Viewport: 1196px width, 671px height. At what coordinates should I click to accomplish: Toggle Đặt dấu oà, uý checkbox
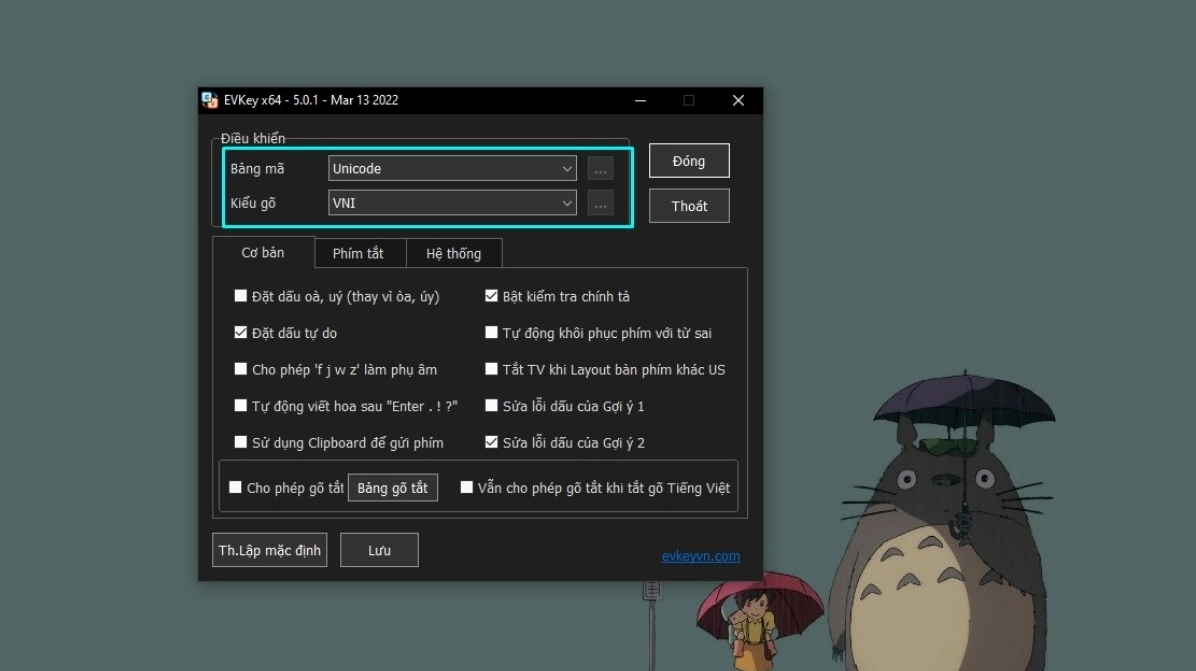pyautogui.click(x=240, y=296)
